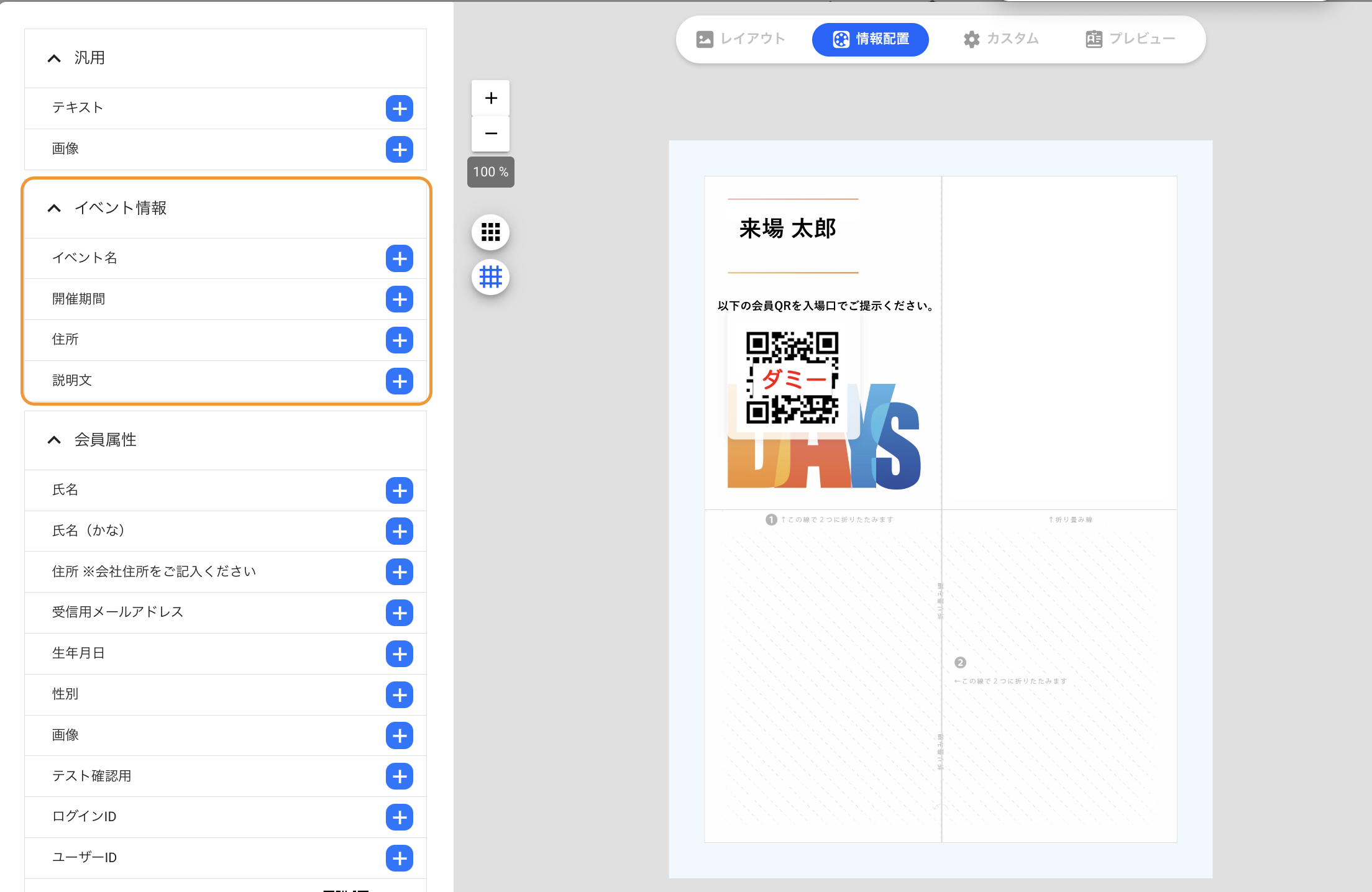1372x892 pixels.
Task: Click the イベント名 row label
Action: point(85,258)
